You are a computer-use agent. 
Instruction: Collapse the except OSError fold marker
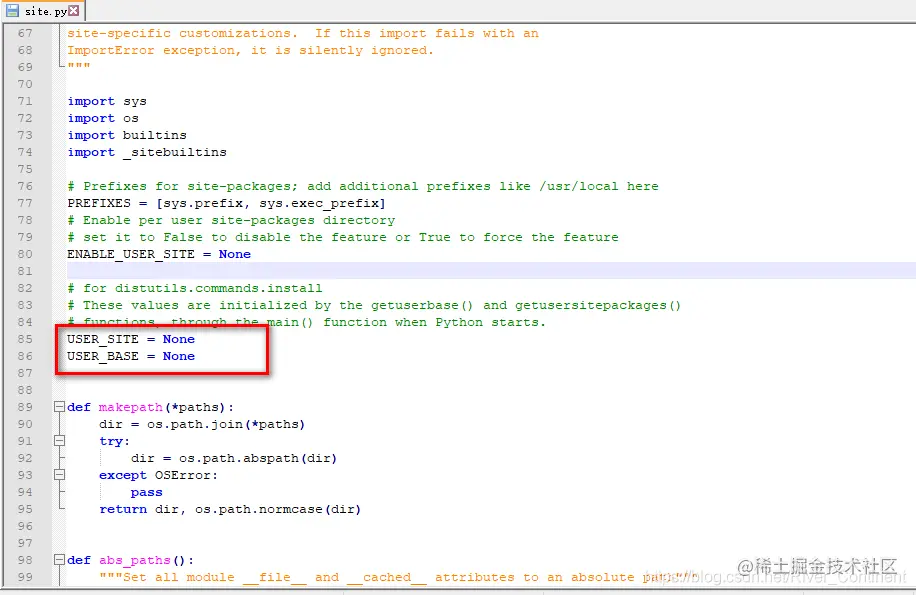point(59,474)
